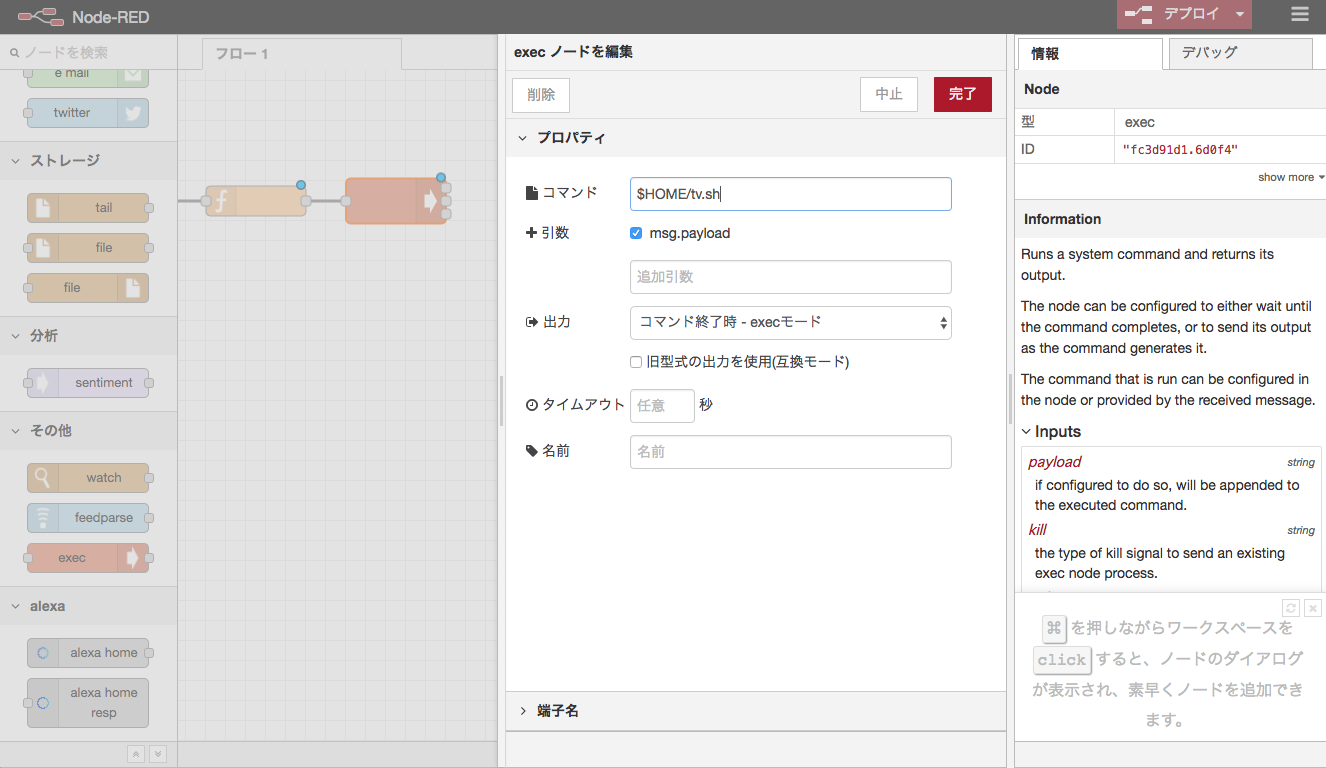Select the tail palette node
The height and width of the screenshot is (768, 1326).
[88, 208]
